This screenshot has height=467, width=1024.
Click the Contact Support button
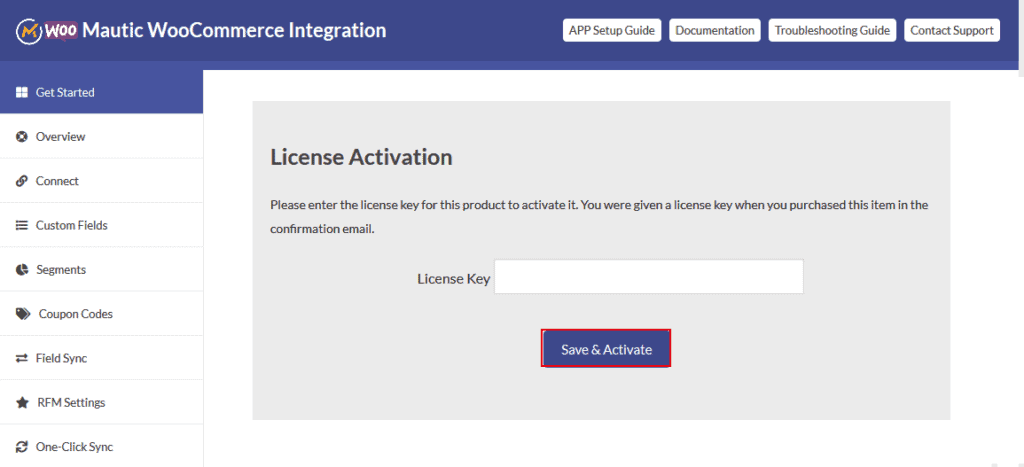point(952,30)
